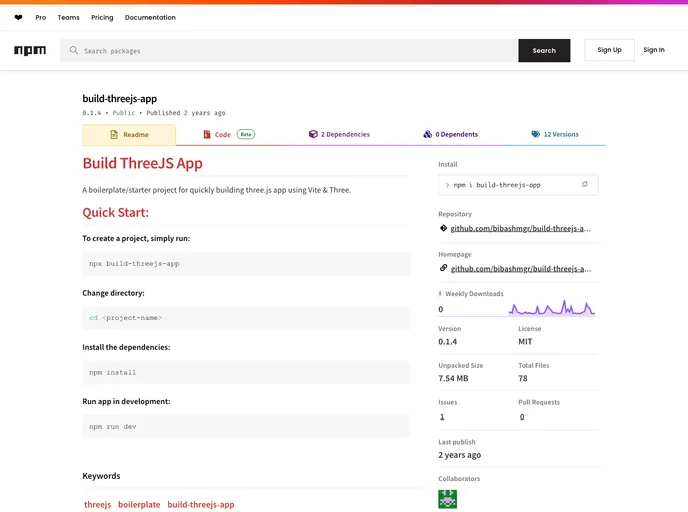
Task: Click the weekly downloads sparkline chart
Action: (x=552, y=308)
